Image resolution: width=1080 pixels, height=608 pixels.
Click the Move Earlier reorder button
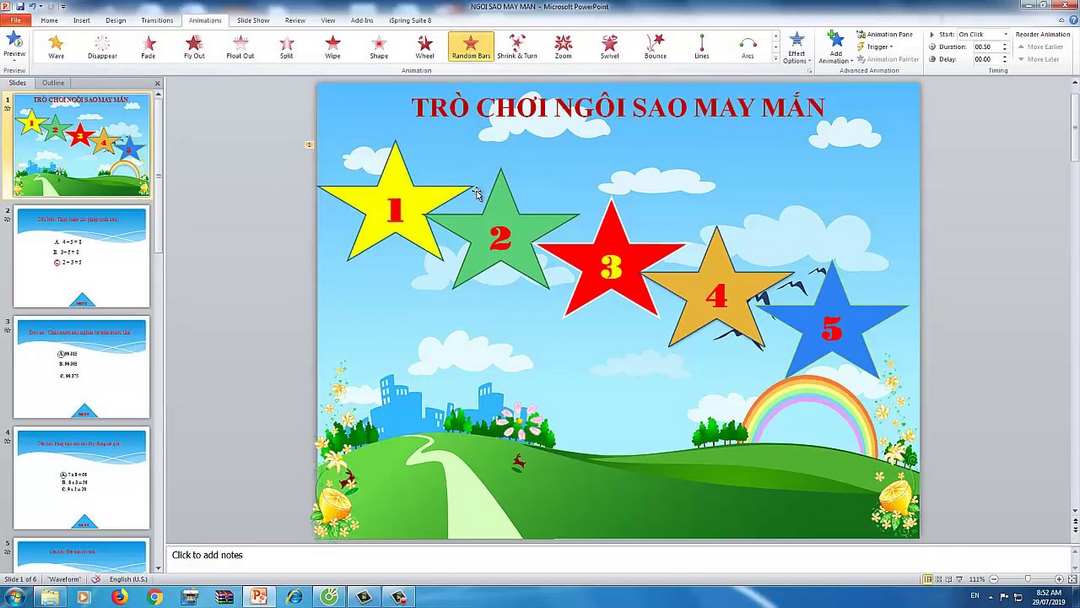pos(1040,47)
